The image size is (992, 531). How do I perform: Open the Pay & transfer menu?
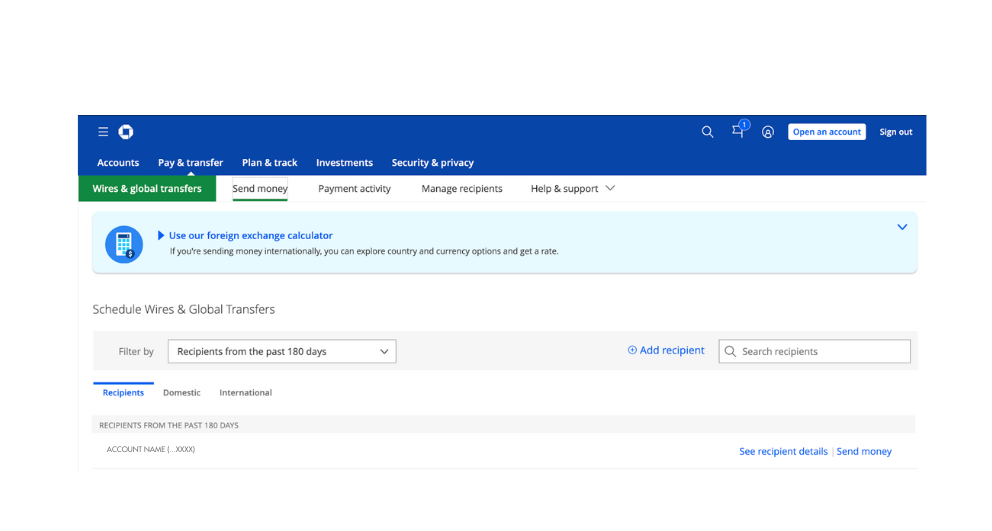190,163
